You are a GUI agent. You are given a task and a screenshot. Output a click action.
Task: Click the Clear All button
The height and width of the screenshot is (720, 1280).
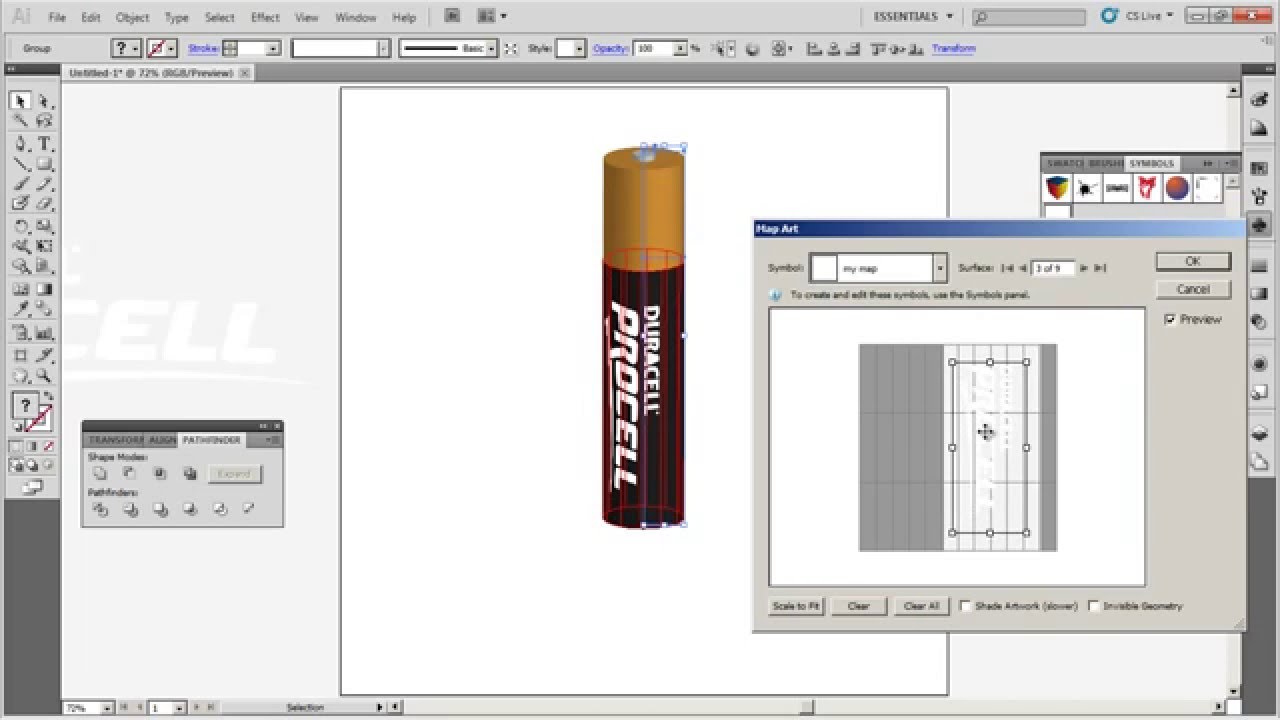[921, 606]
